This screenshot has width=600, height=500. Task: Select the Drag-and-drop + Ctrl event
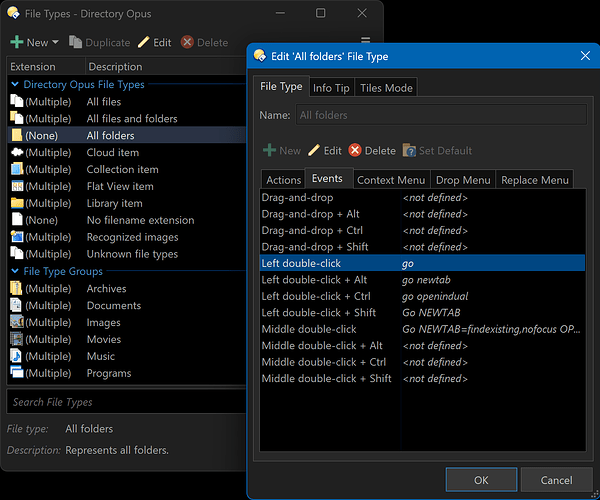[422, 230]
